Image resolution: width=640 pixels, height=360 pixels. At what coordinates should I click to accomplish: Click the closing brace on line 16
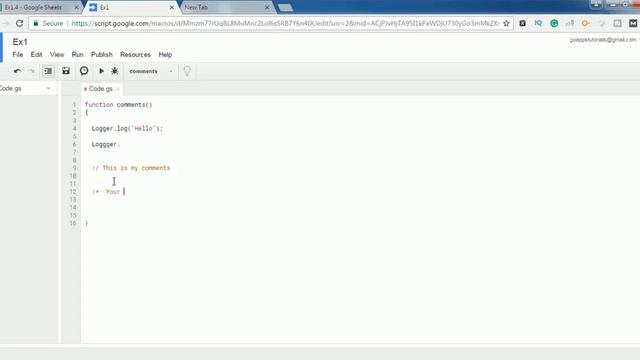pyautogui.click(x=87, y=223)
